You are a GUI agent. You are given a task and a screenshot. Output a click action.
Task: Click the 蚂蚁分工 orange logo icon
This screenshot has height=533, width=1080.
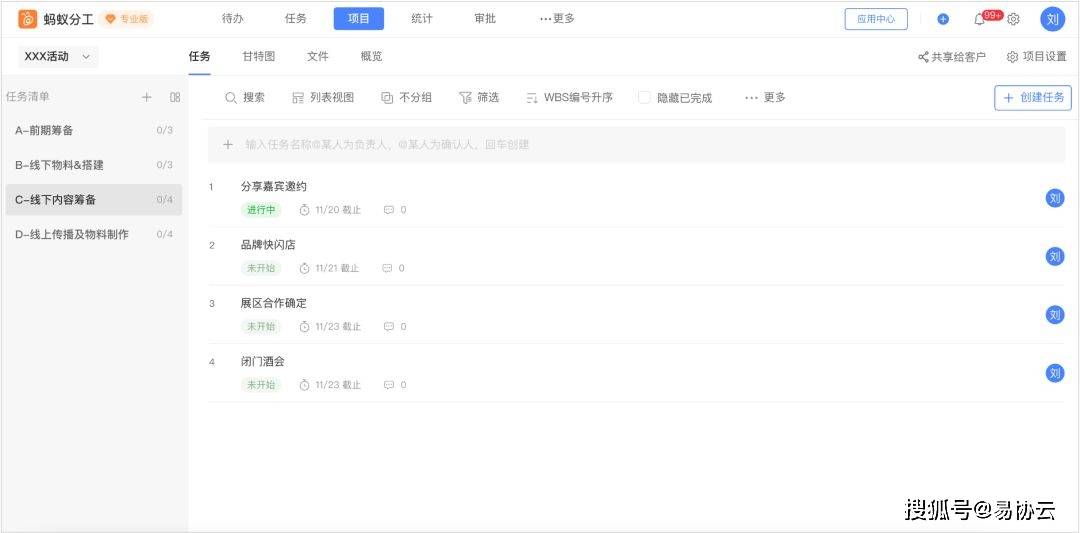(28, 19)
